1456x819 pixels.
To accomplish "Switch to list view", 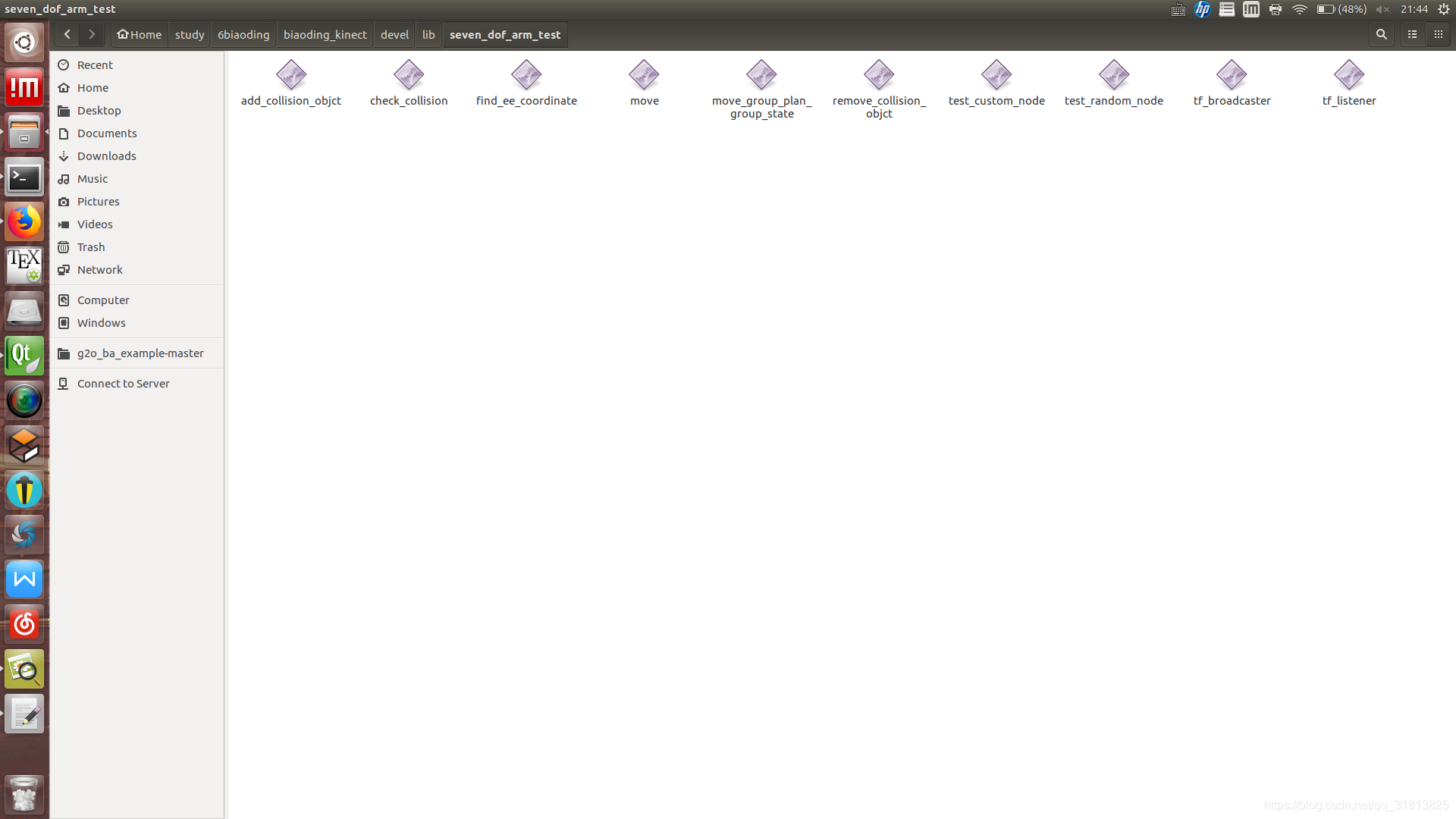I will pos(1412,35).
